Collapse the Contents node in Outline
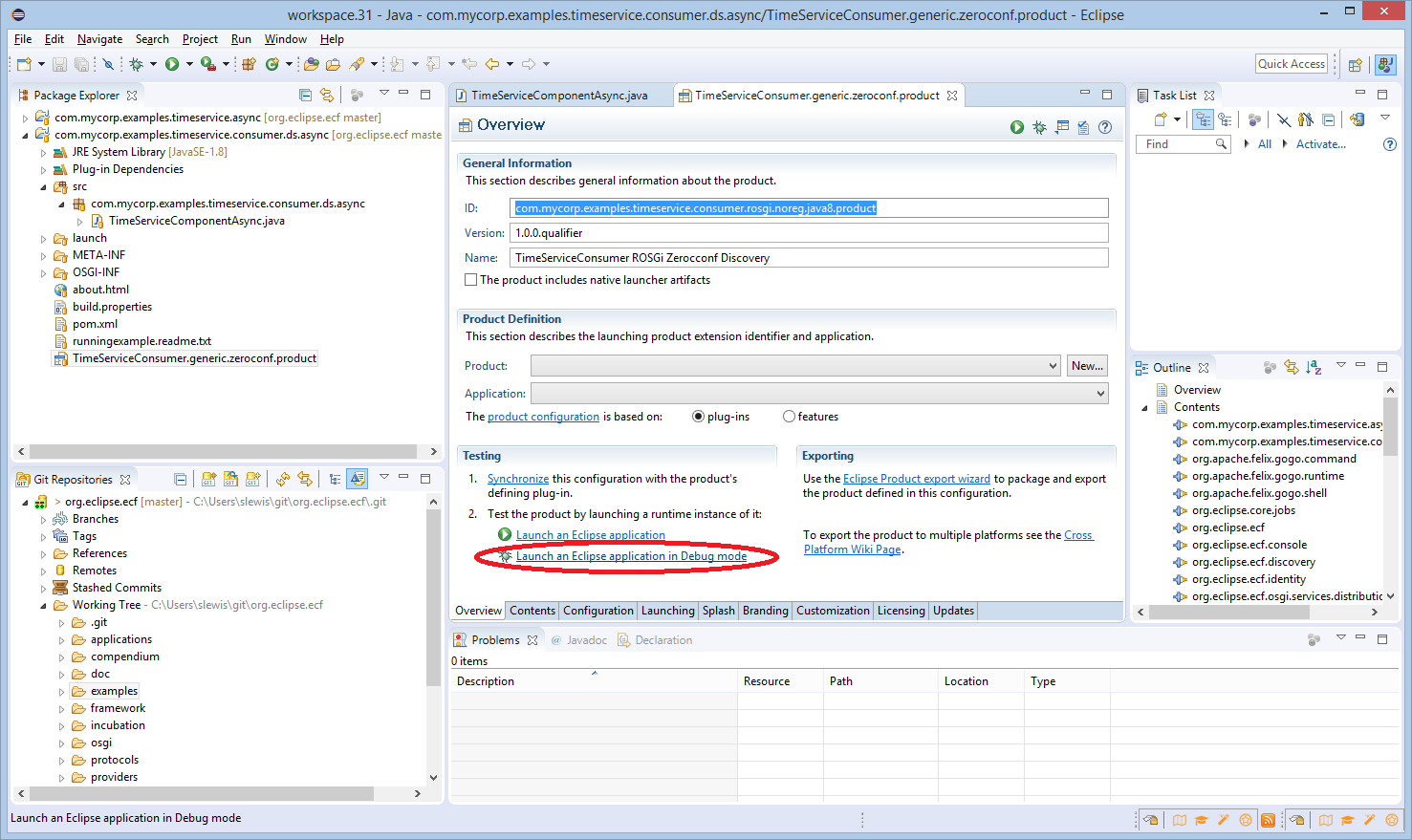Viewport: 1412px width, 840px height. (1144, 407)
